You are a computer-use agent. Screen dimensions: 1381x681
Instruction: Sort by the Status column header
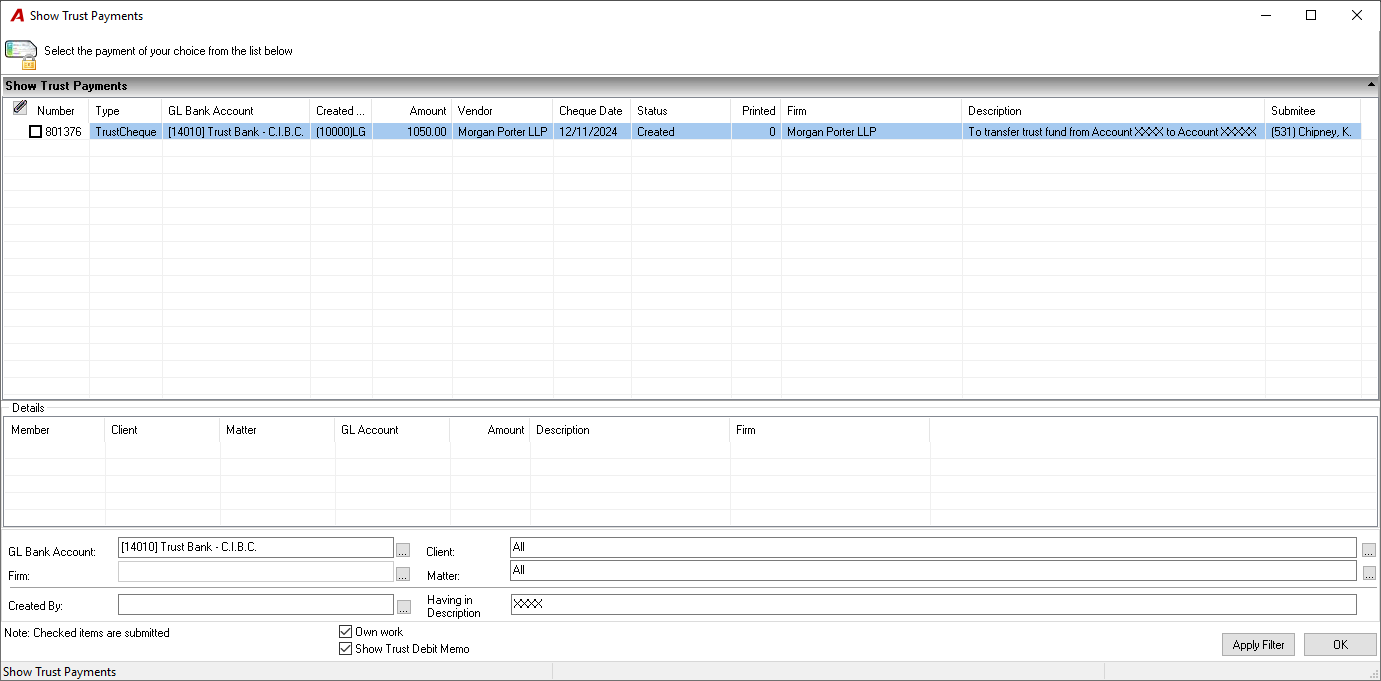tap(681, 111)
